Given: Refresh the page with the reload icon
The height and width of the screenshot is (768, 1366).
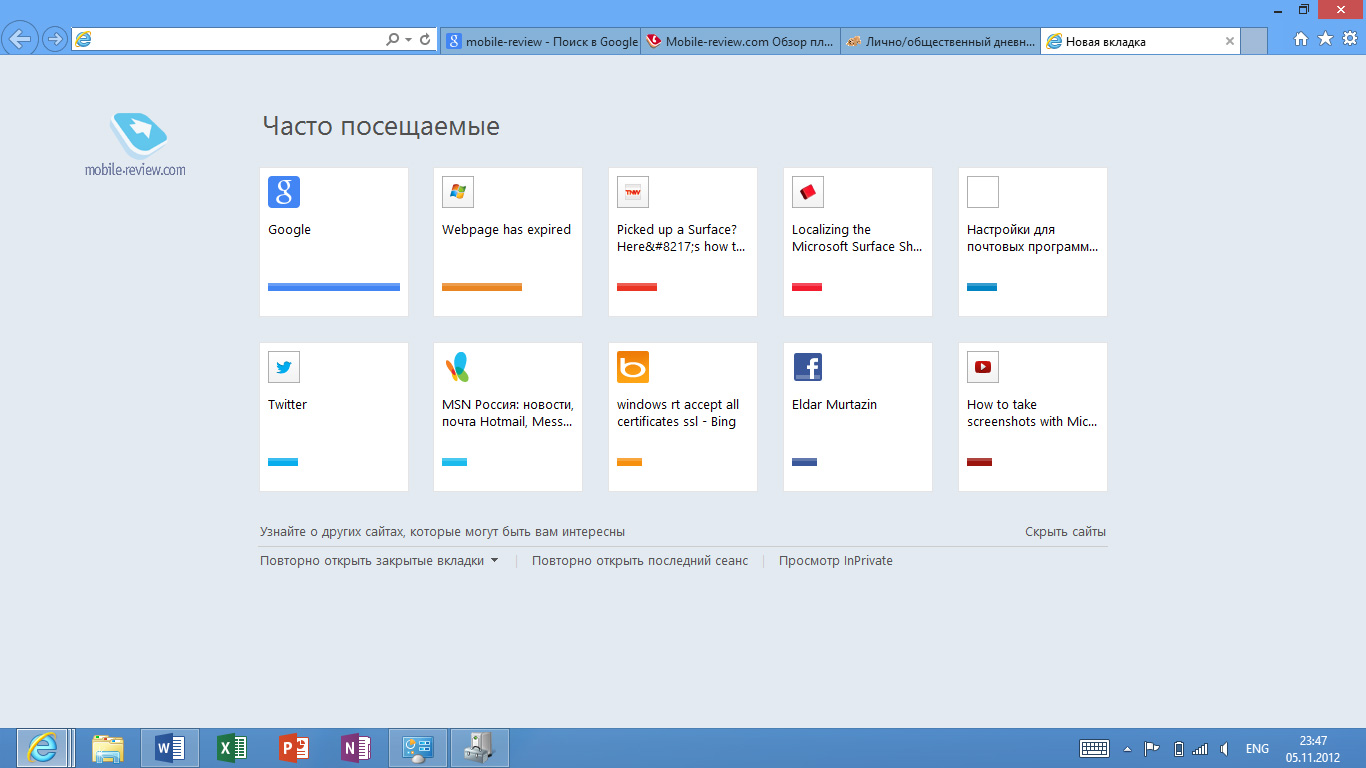Looking at the screenshot, I should coord(425,40).
